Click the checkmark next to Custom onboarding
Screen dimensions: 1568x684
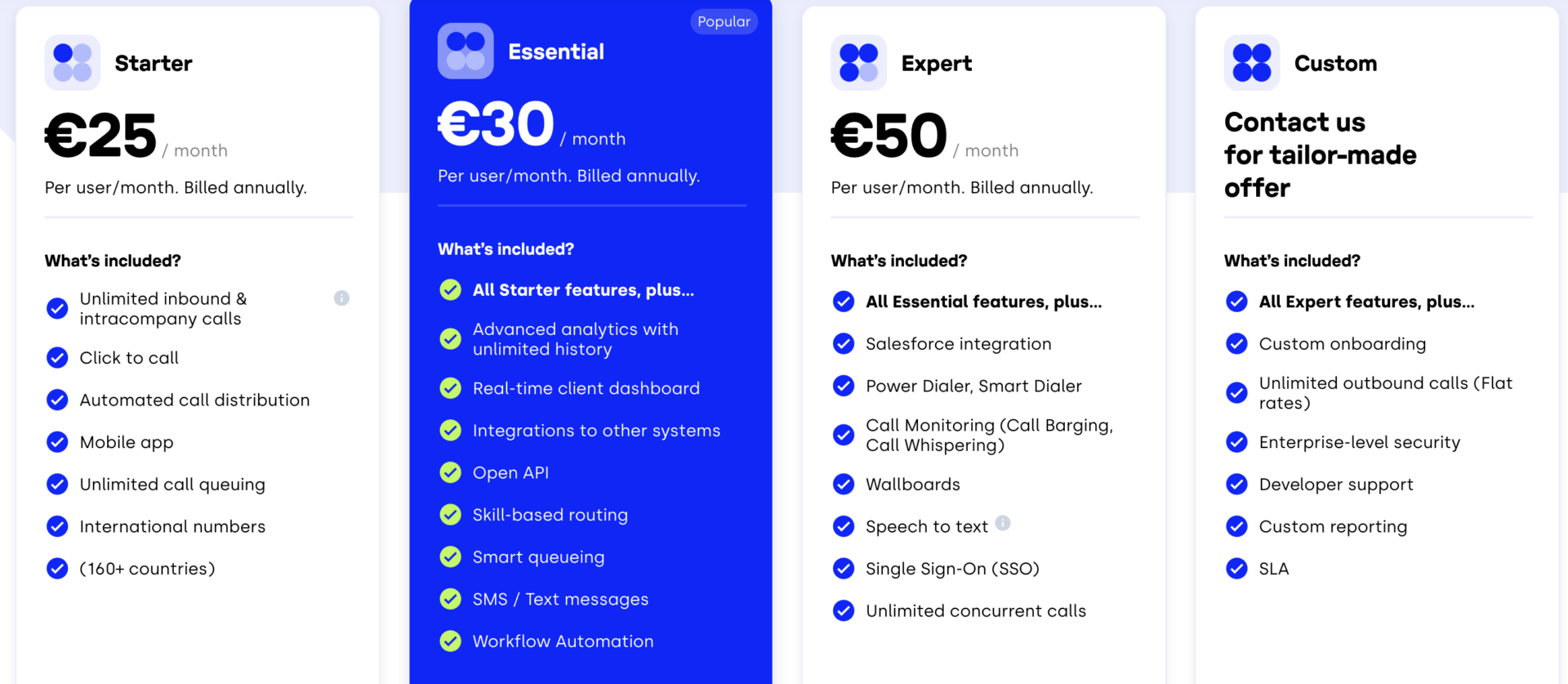coord(1236,344)
